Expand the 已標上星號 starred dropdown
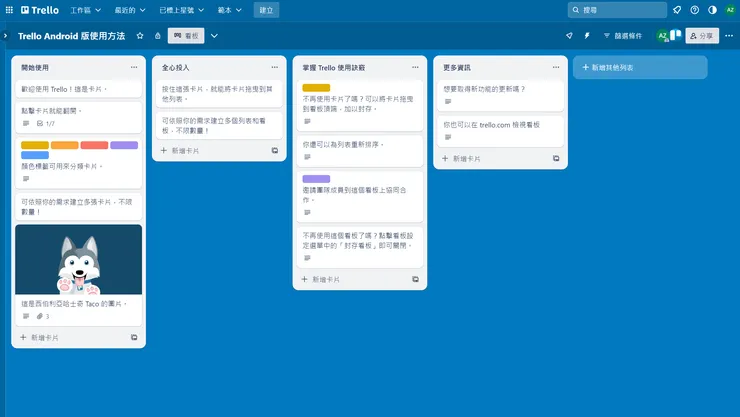 181,10
